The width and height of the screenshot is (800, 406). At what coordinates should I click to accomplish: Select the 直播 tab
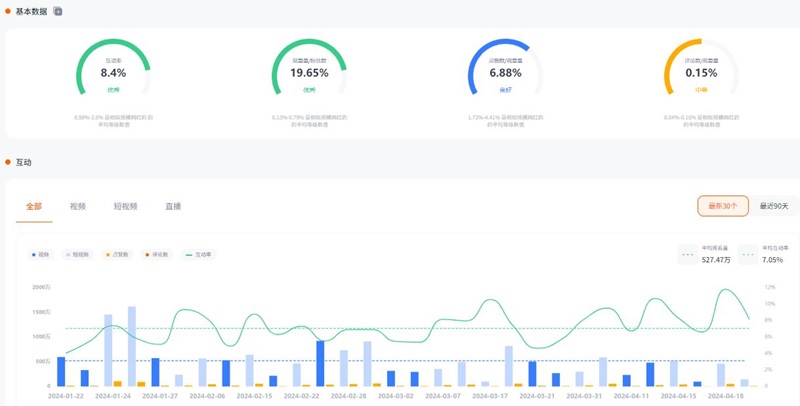[x=173, y=207]
